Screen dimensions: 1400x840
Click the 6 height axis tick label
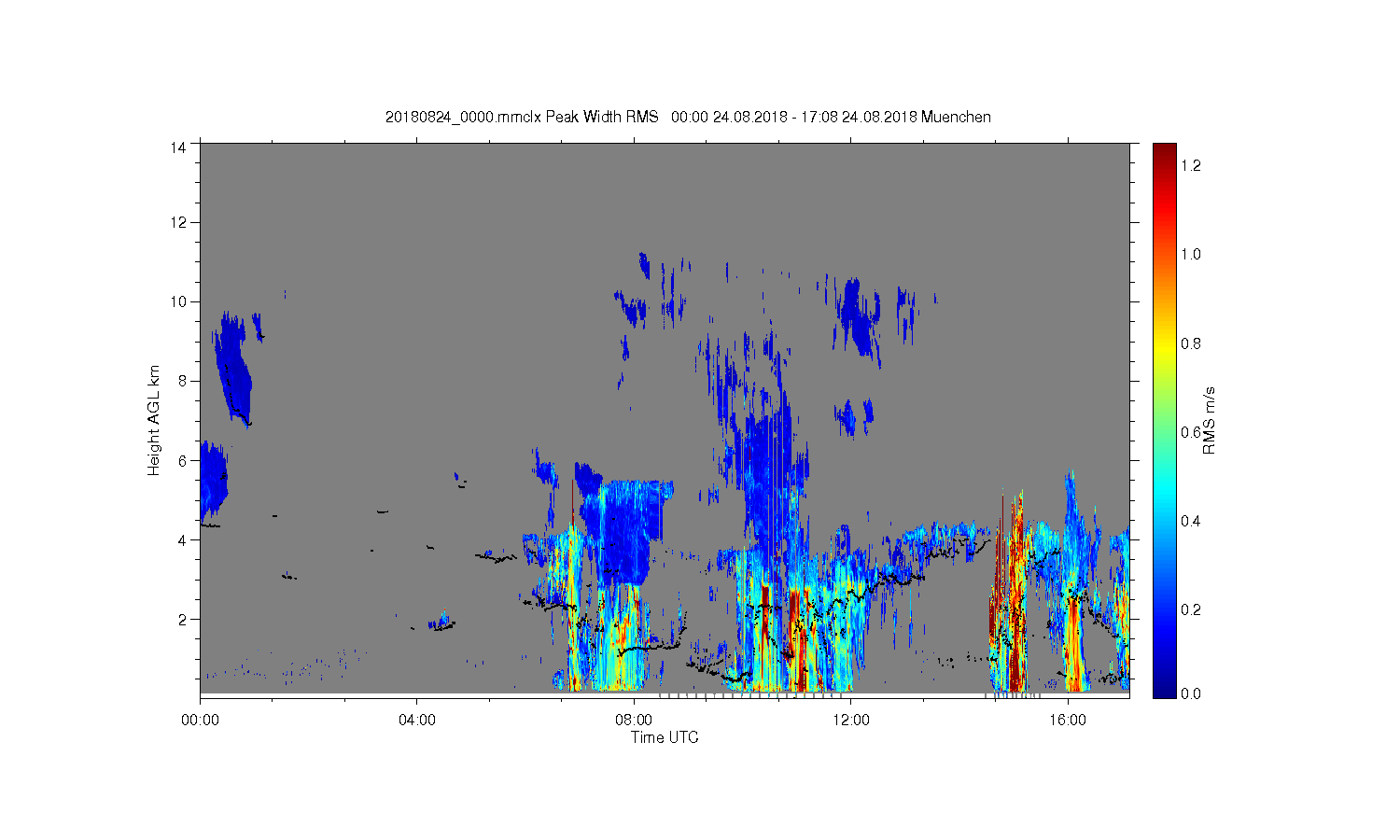(x=182, y=460)
